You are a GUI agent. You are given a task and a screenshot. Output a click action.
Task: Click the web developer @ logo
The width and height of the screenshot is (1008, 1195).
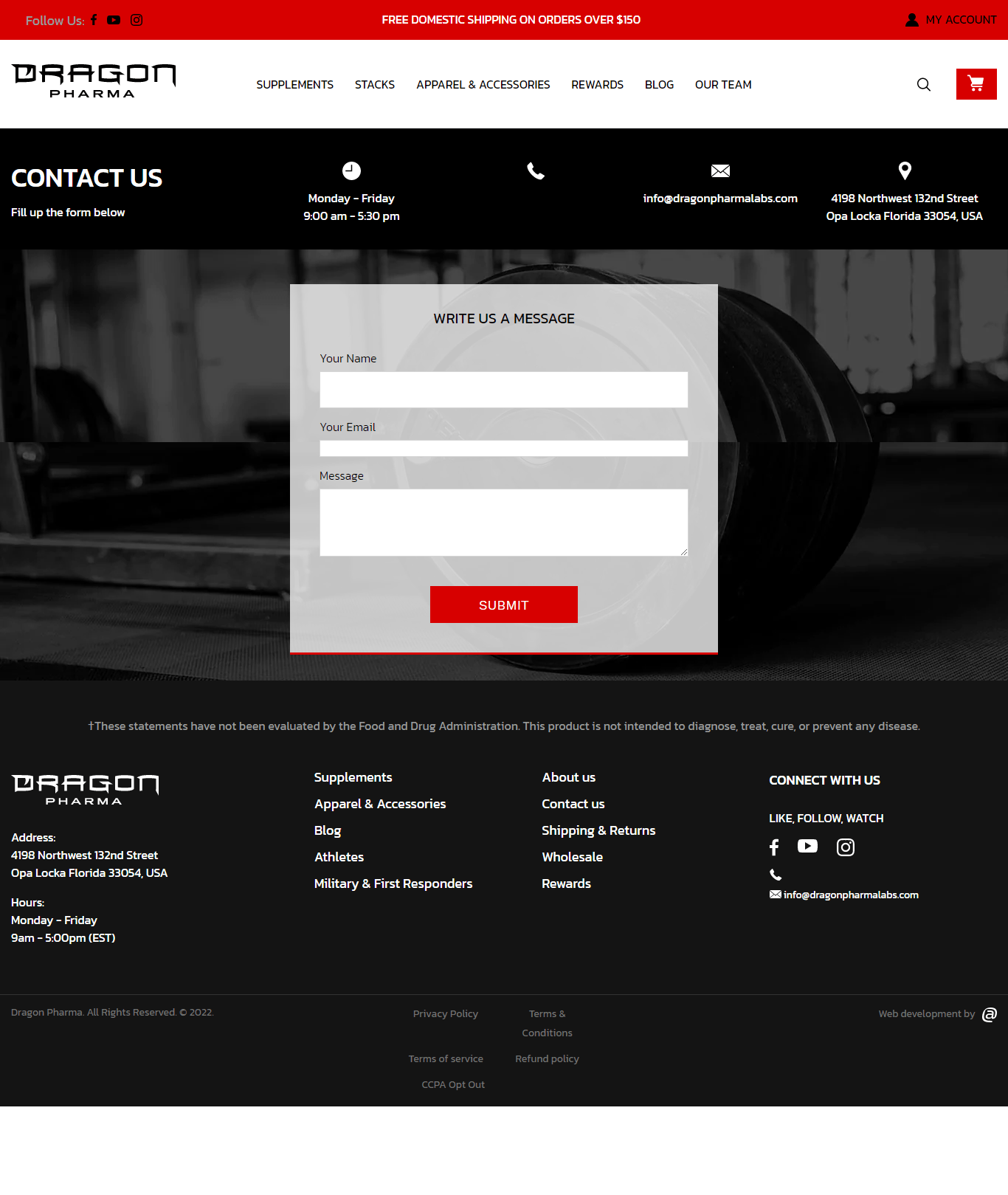[x=990, y=1014]
